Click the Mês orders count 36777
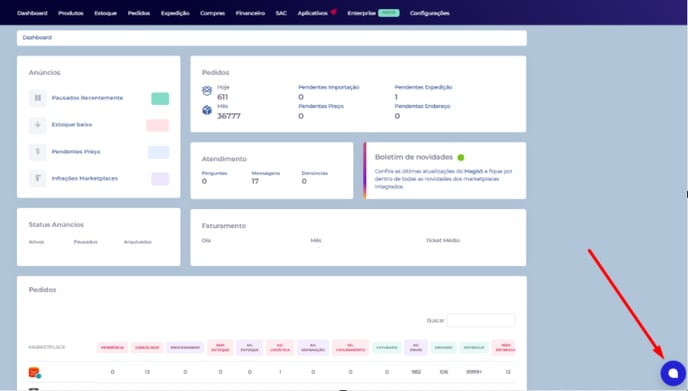Screen dimensions: 688x391 229,116
